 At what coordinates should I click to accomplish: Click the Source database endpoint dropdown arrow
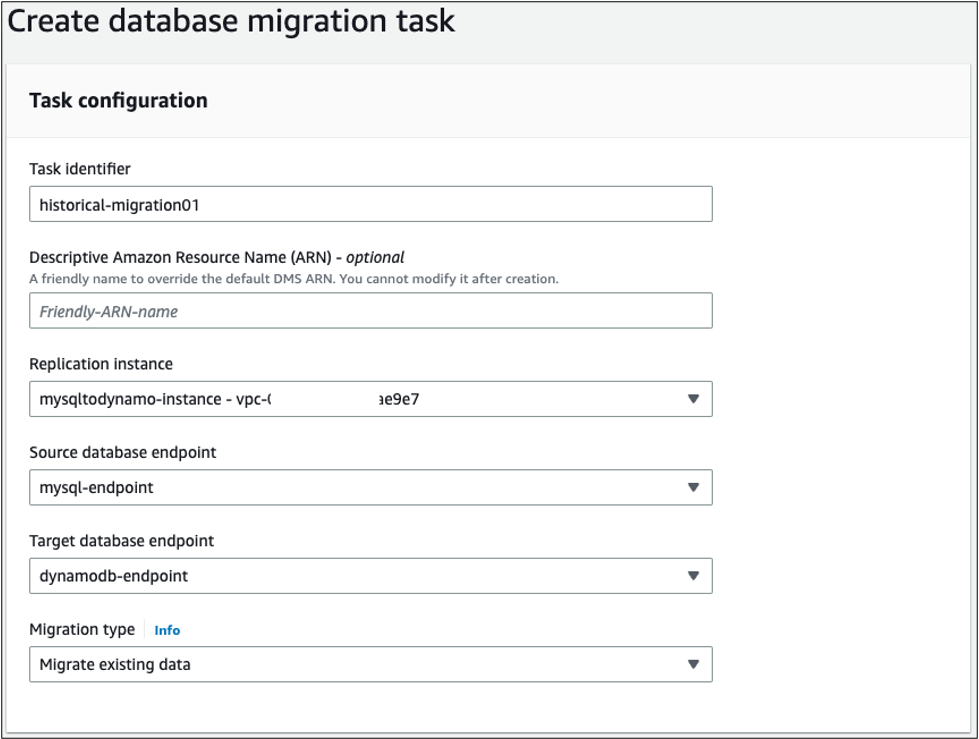[x=694, y=487]
